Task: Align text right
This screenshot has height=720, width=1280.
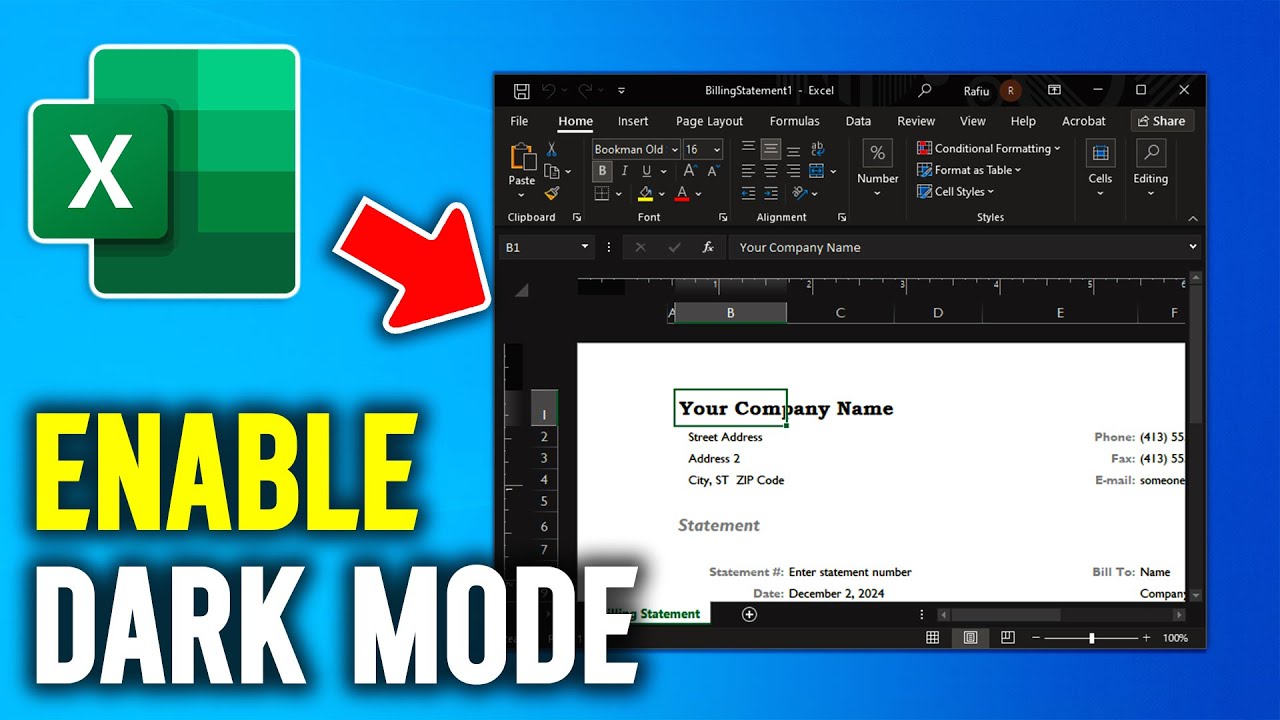Action: tap(793, 171)
